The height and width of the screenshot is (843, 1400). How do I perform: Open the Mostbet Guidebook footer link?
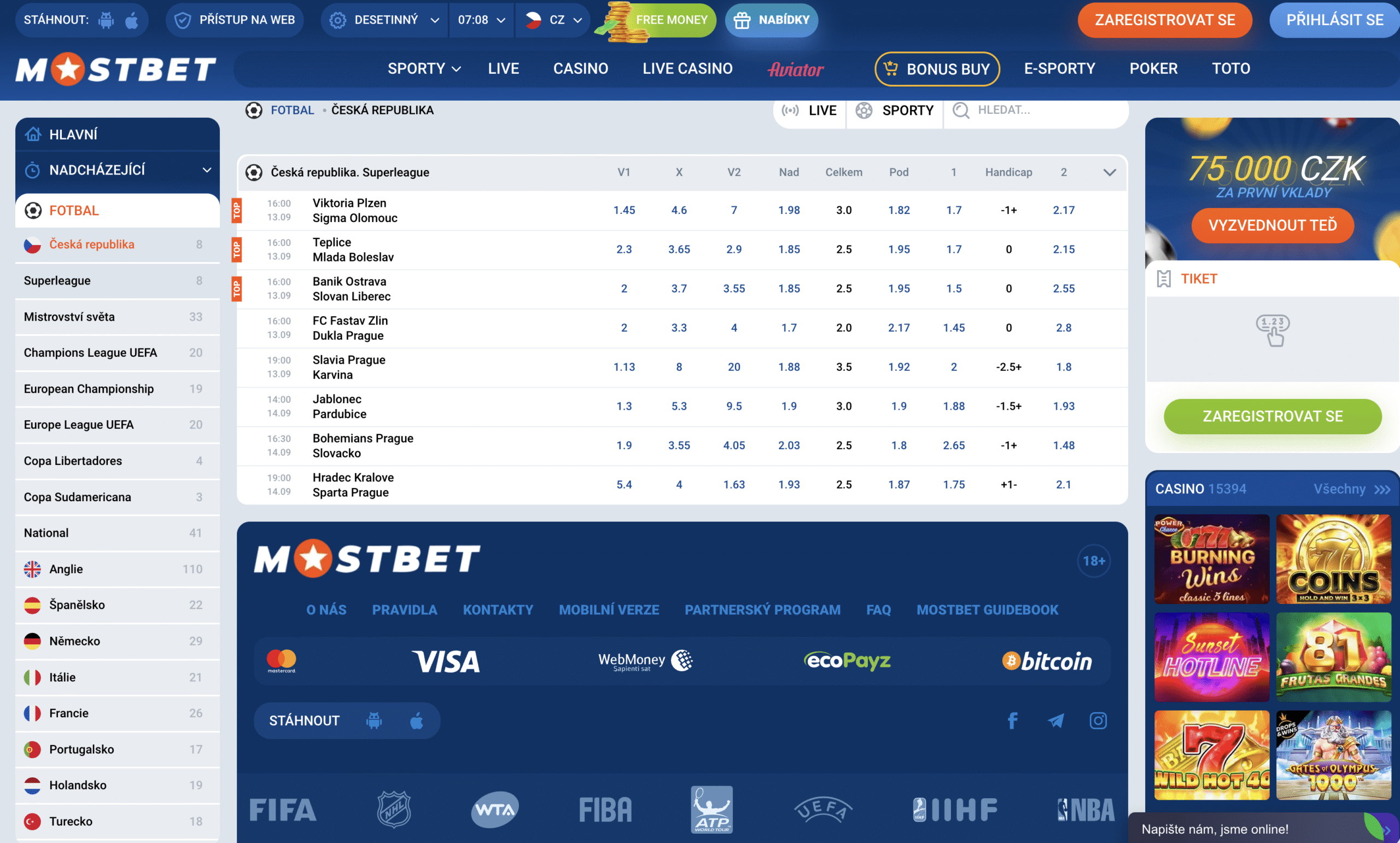click(x=987, y=610)
